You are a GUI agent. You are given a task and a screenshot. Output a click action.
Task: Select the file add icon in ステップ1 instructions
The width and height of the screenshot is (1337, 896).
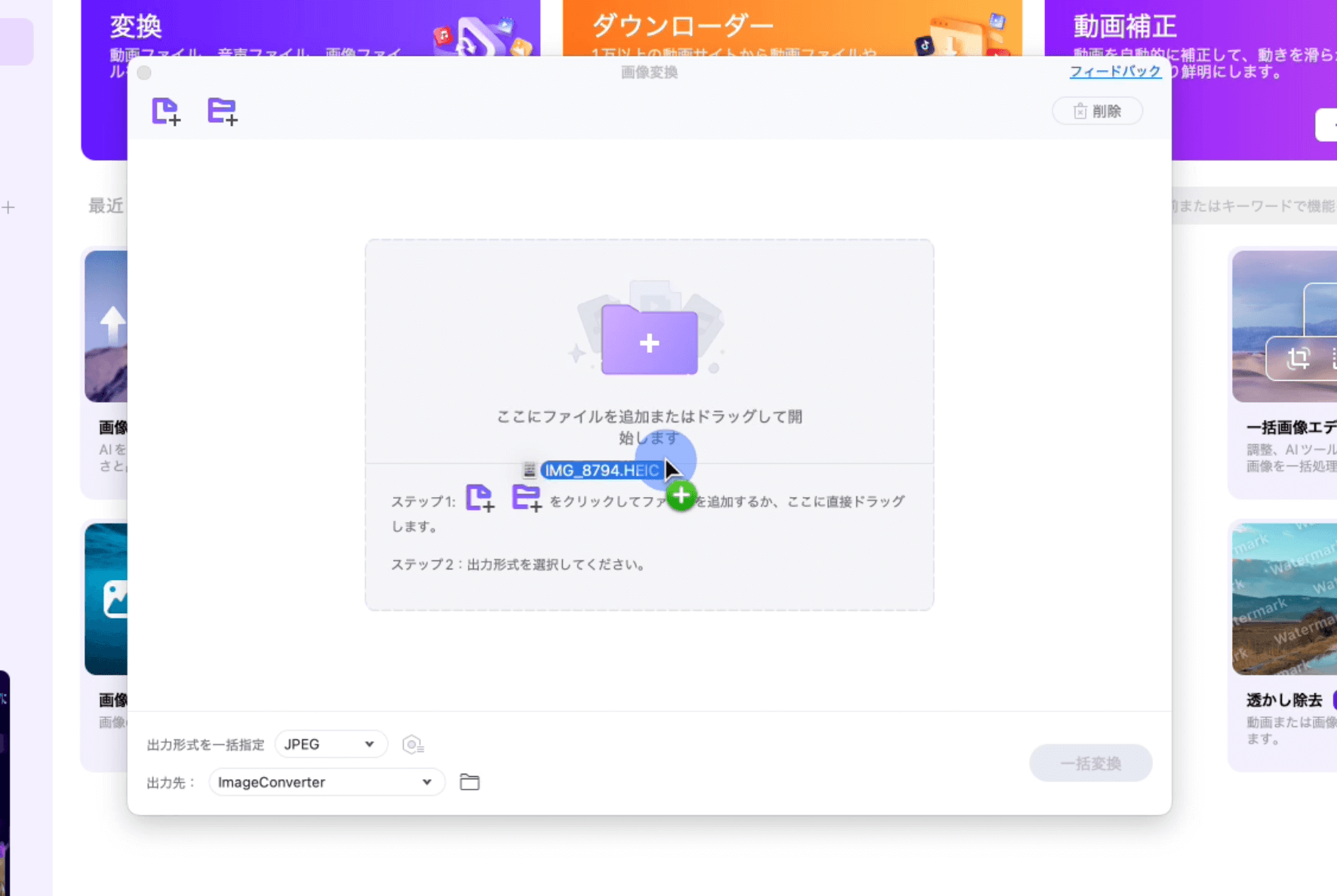click(481, 499)
